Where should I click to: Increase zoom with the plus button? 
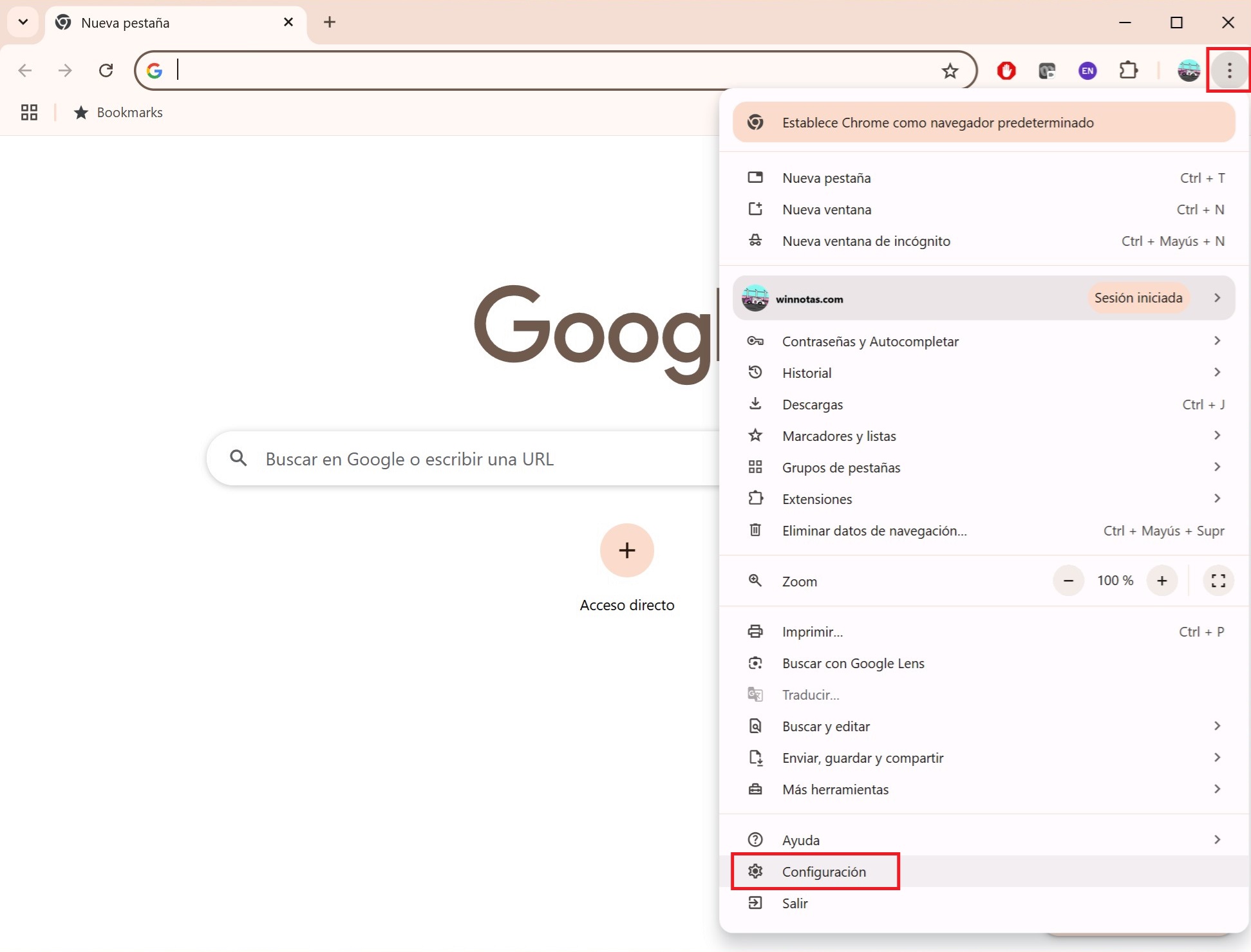point(1162,581)
